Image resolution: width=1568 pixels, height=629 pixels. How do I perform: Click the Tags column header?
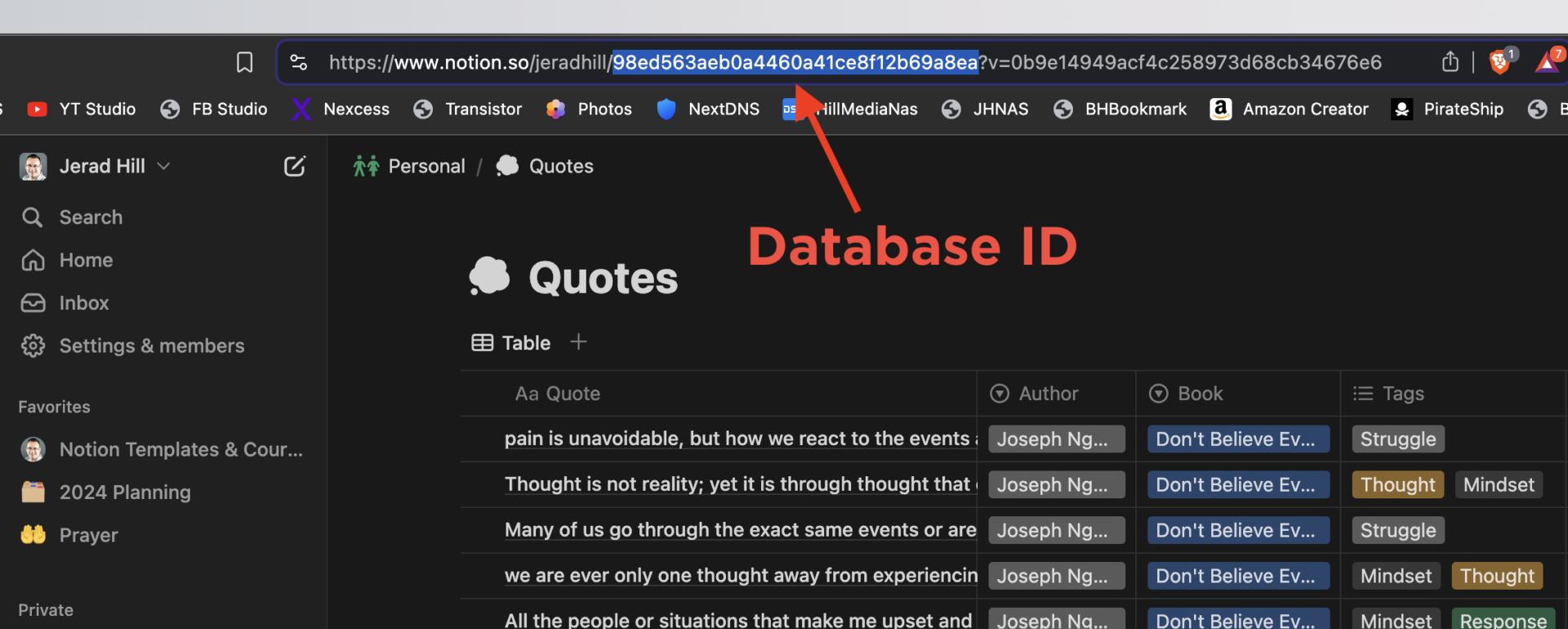[x=1453, y=394]
